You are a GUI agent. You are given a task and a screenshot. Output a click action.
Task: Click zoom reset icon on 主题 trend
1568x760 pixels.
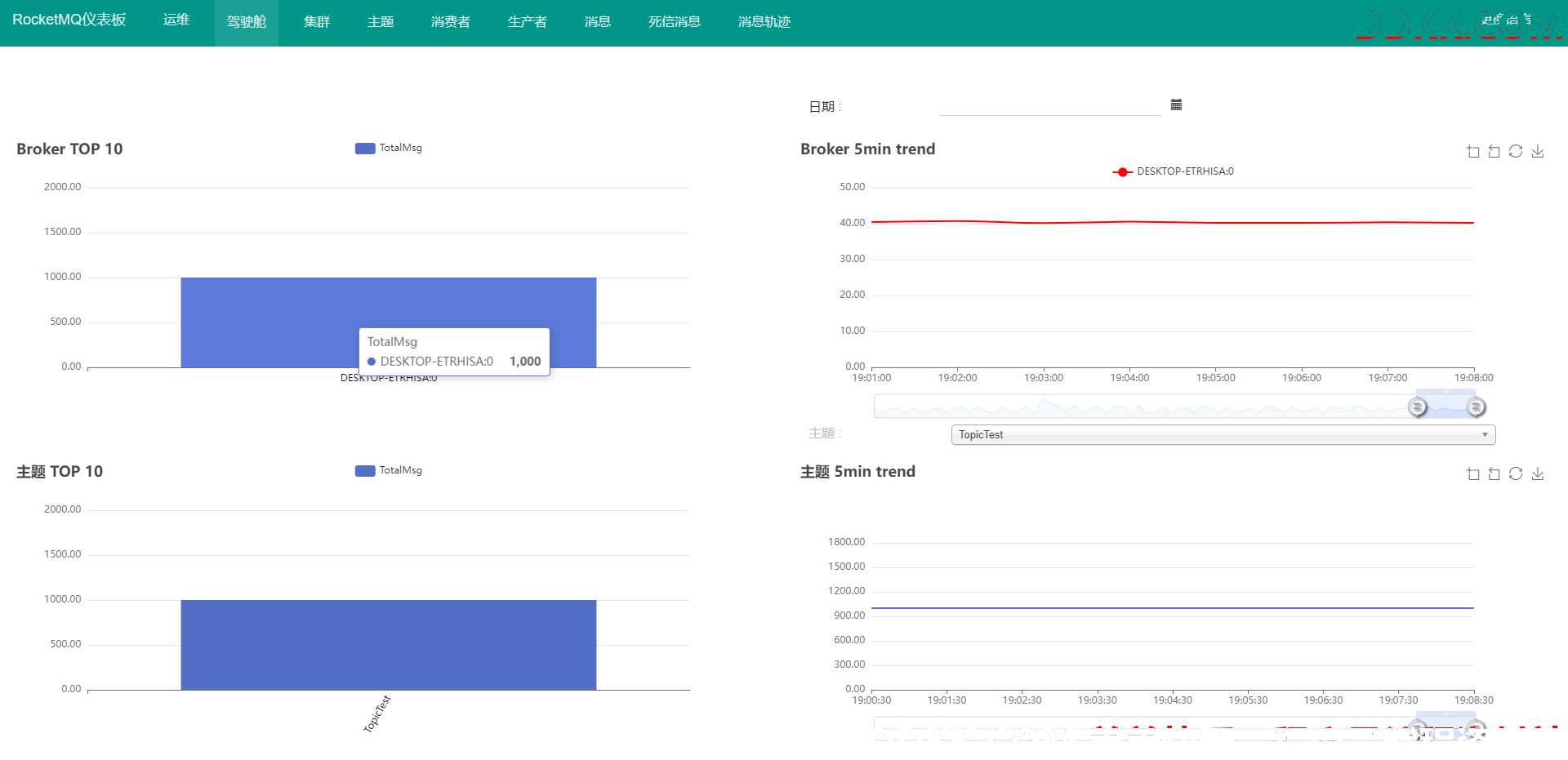click(x=1494, y=473)
